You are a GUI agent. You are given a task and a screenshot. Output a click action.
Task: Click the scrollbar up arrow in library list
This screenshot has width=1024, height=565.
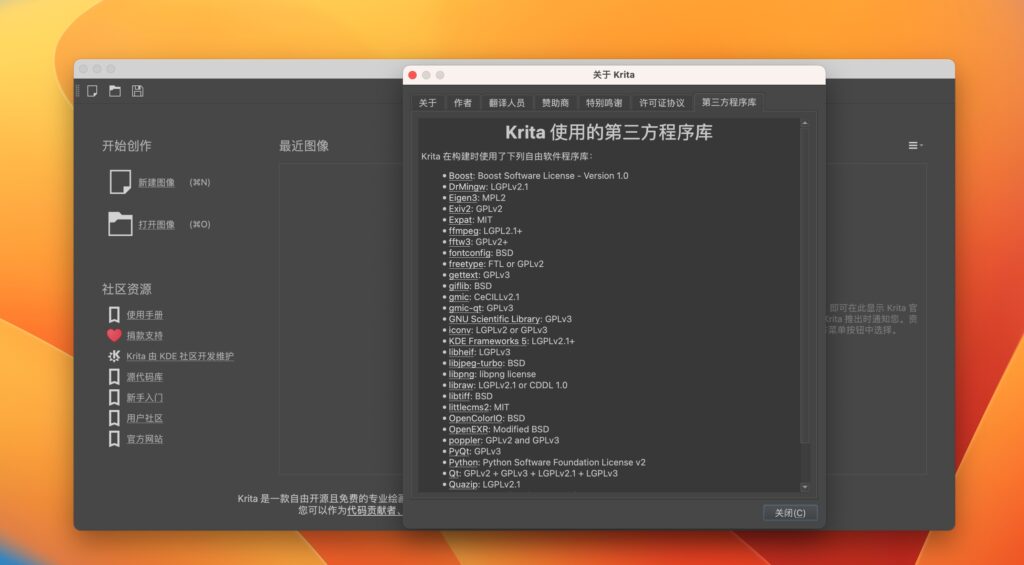pyautogui.click(x=805, y=123)
